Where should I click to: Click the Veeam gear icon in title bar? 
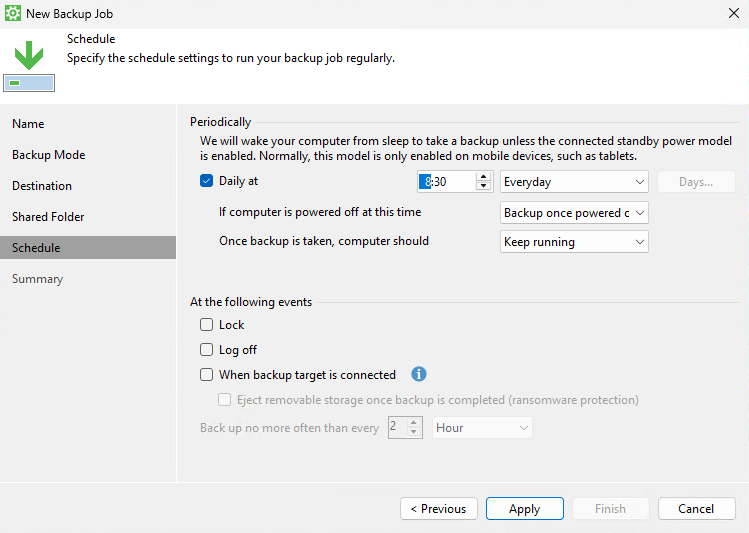(x=13, y=13)
